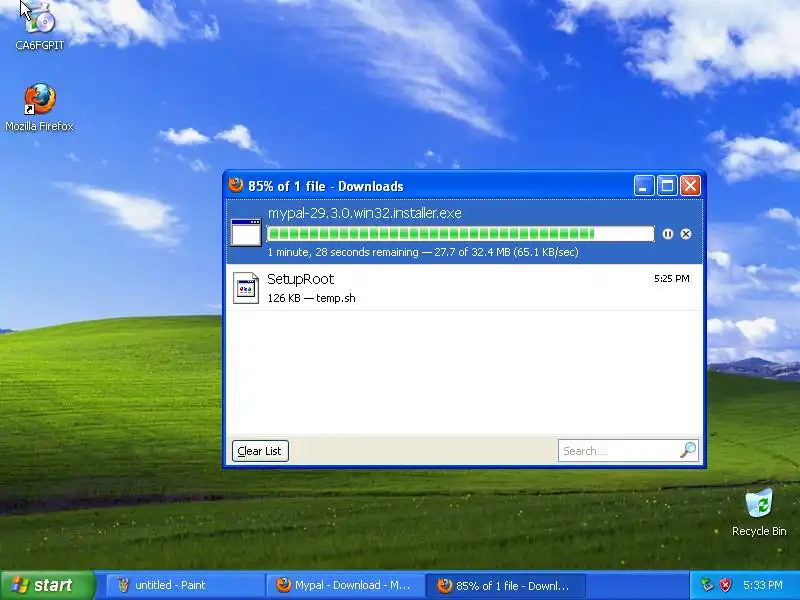
Task: Select the Mozilla Firefox desktop shortcut
Action: click(39, 108)
